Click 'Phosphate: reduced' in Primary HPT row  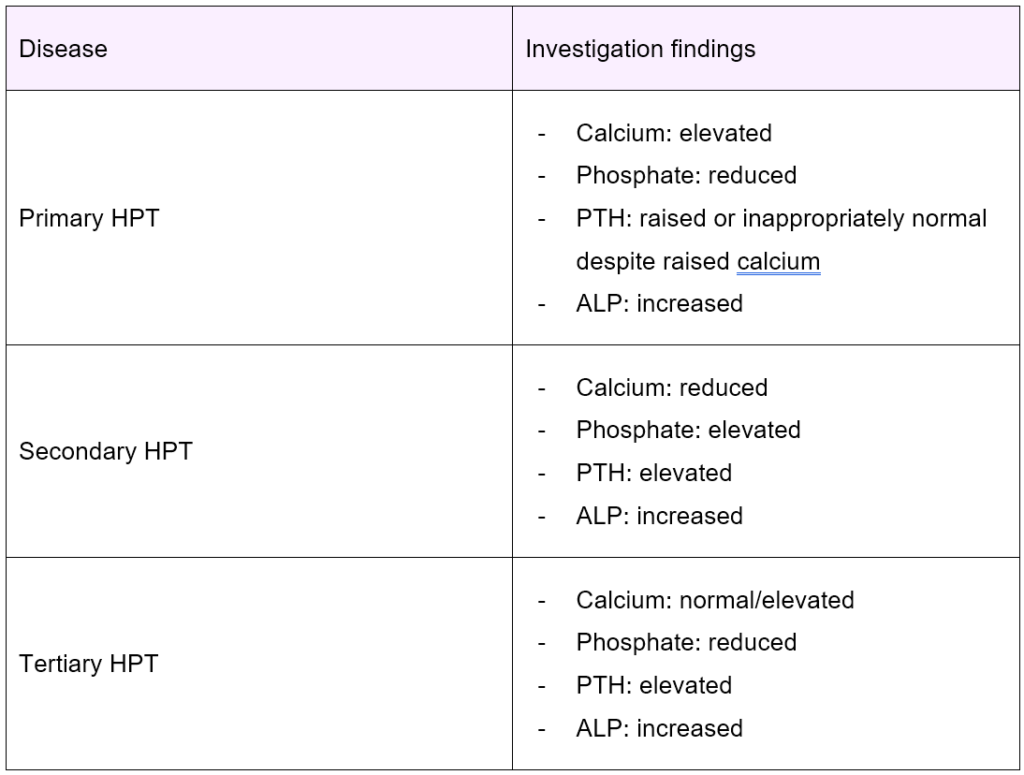click(686, 175)
